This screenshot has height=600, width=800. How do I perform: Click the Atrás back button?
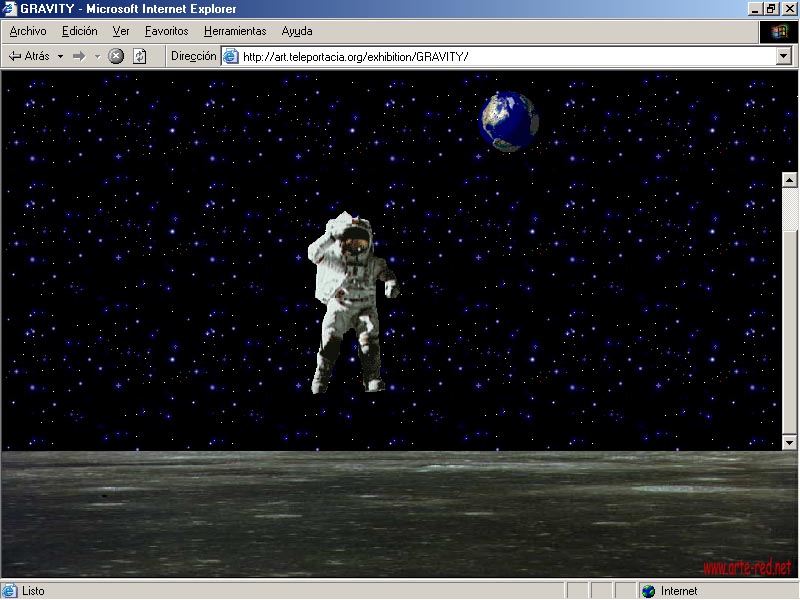pyautogui.click(x=29, y=56)
